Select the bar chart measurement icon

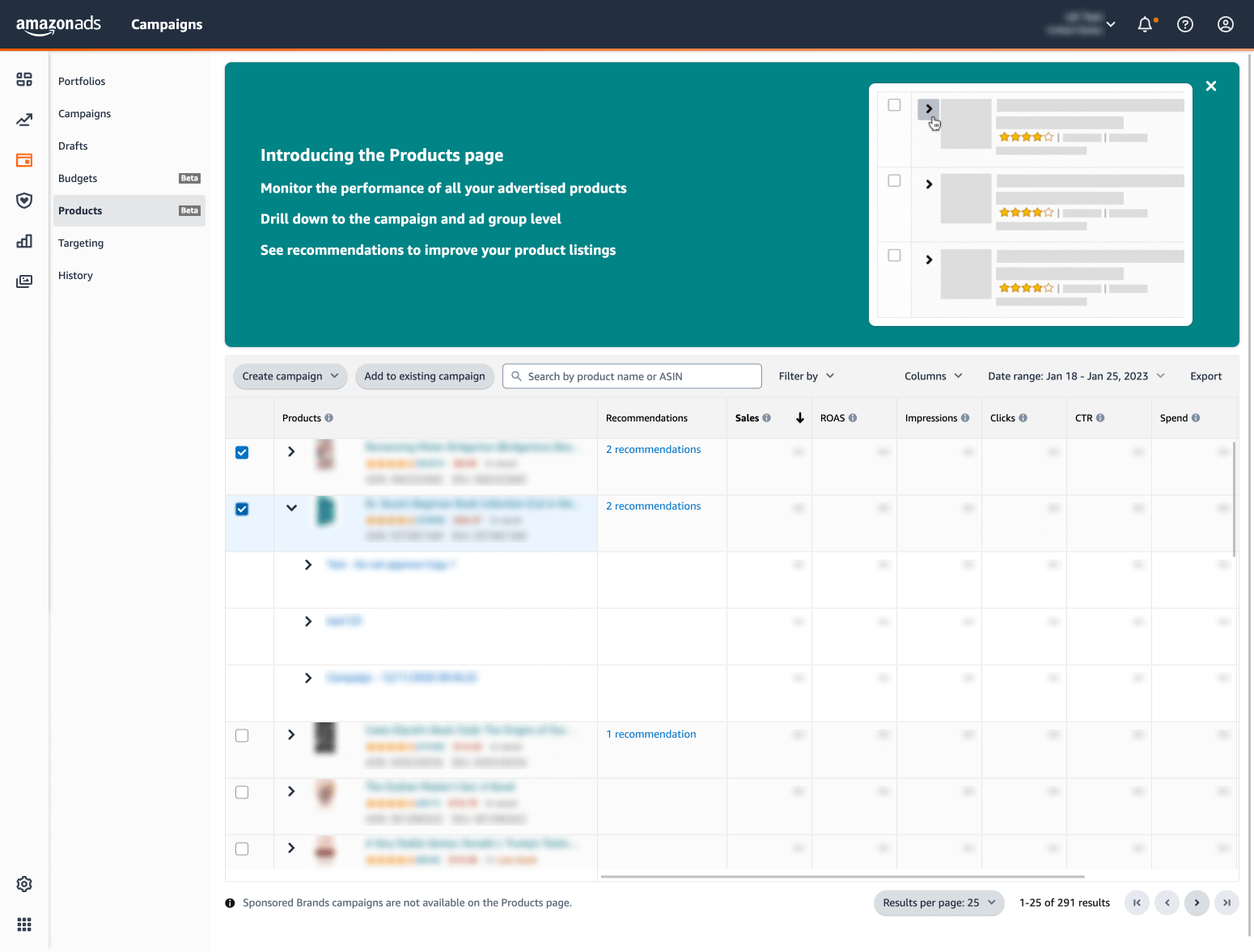(x=24, y=241)
